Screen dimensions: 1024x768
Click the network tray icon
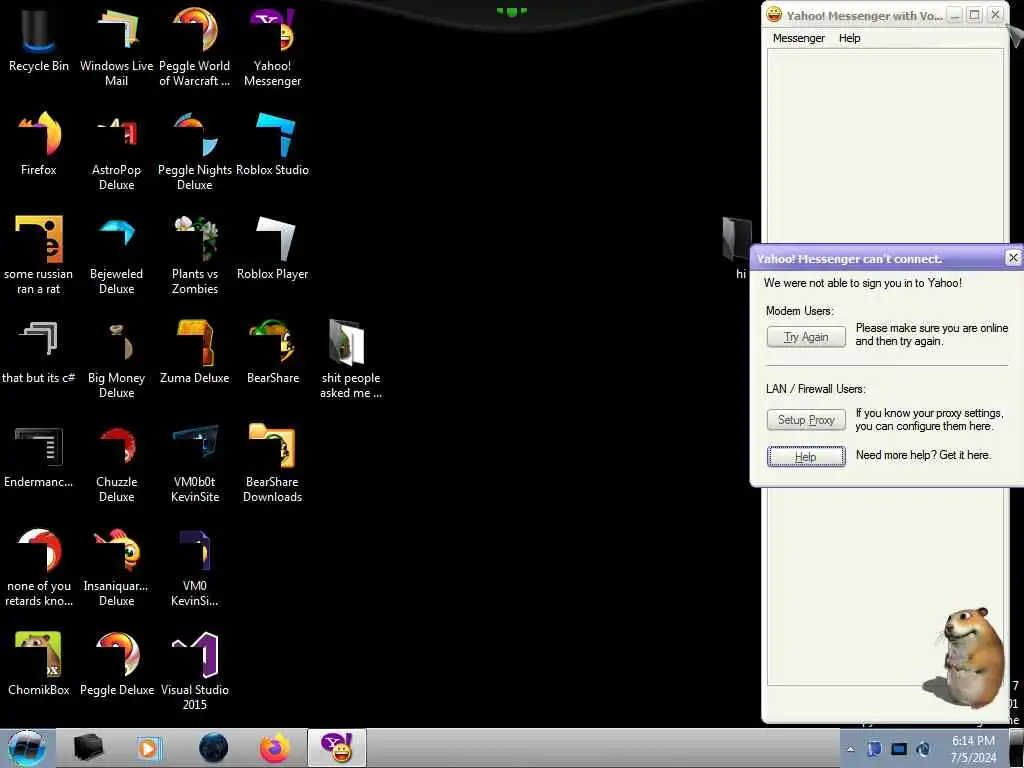(899, 750)
